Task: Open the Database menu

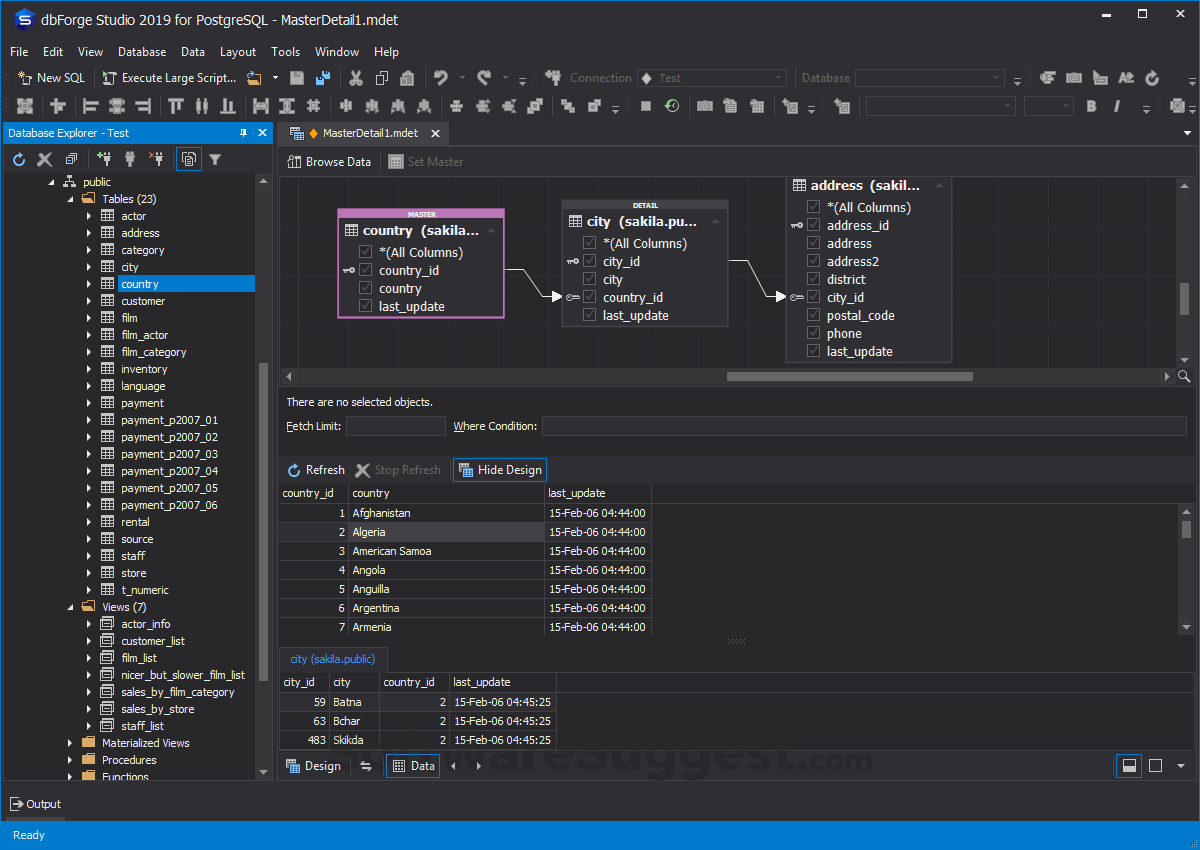Action: [141, 51]
